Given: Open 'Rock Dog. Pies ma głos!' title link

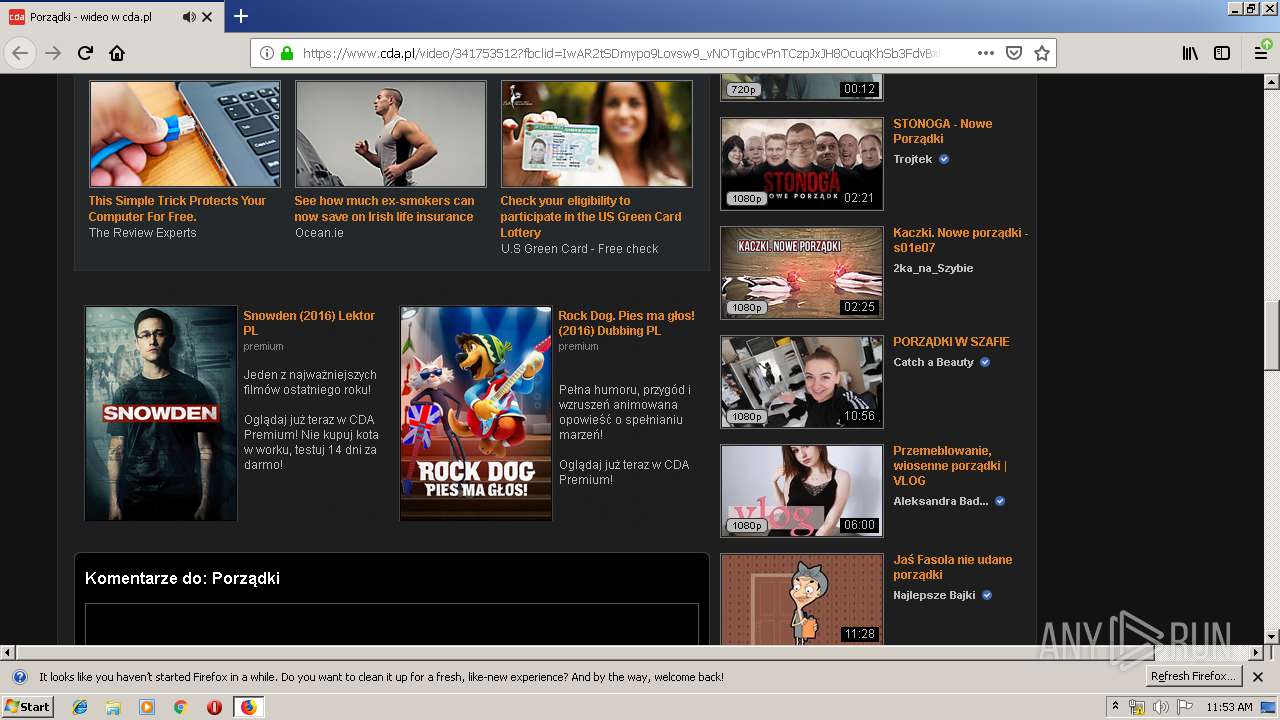Looking at the screenshot, I should click(626, 323).
